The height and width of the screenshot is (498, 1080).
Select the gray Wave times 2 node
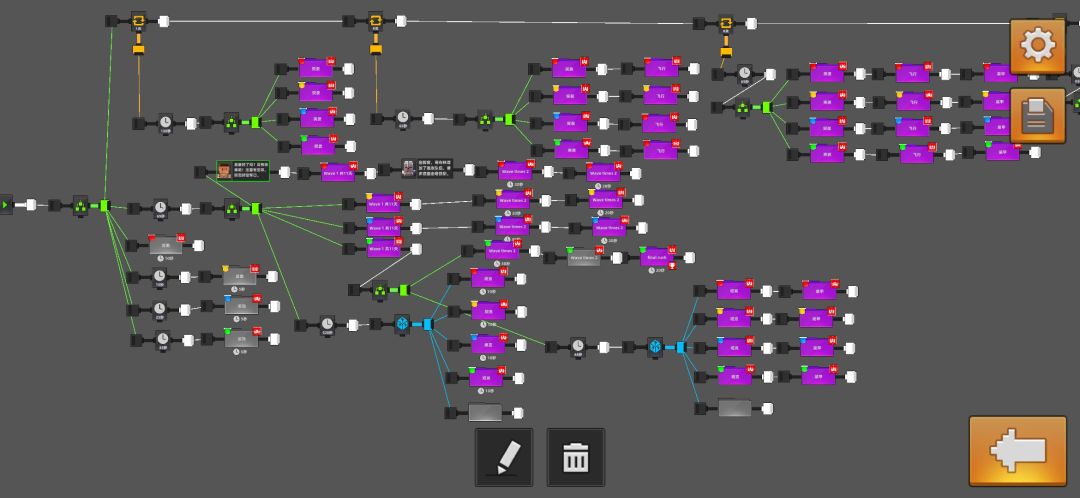(x=583, y=258)
